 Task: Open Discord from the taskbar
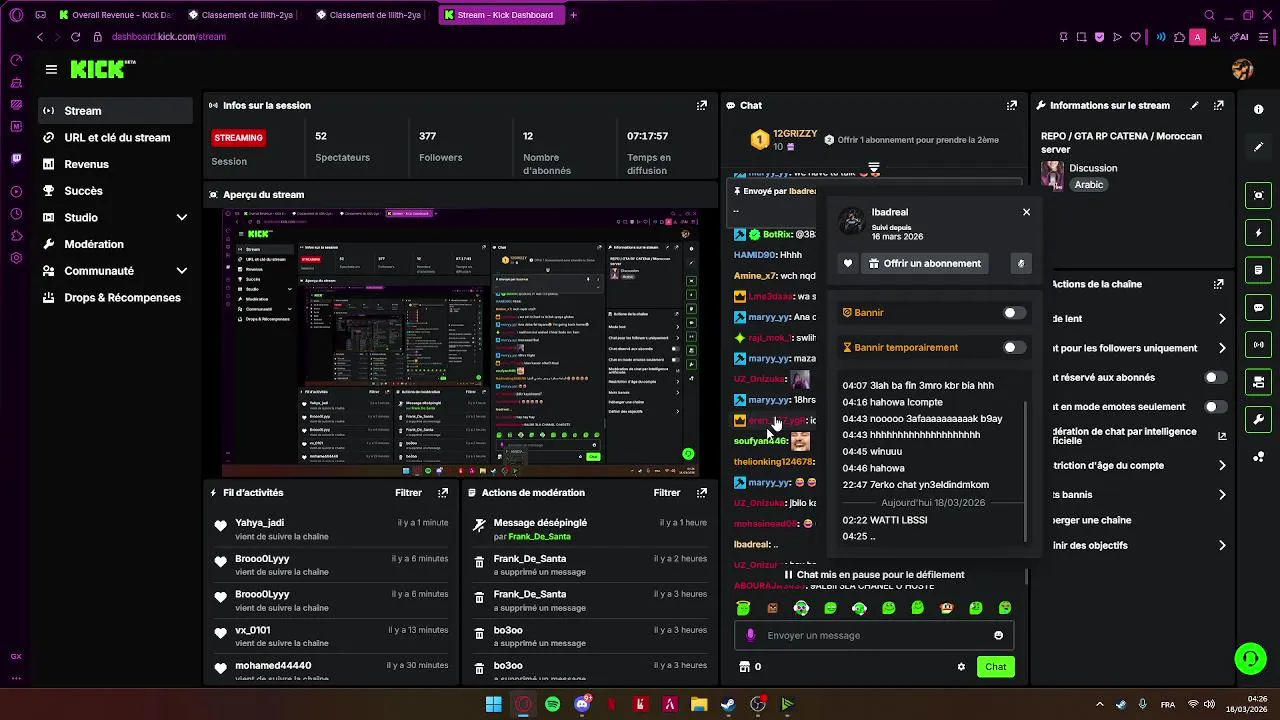click(x=582, y=704)
